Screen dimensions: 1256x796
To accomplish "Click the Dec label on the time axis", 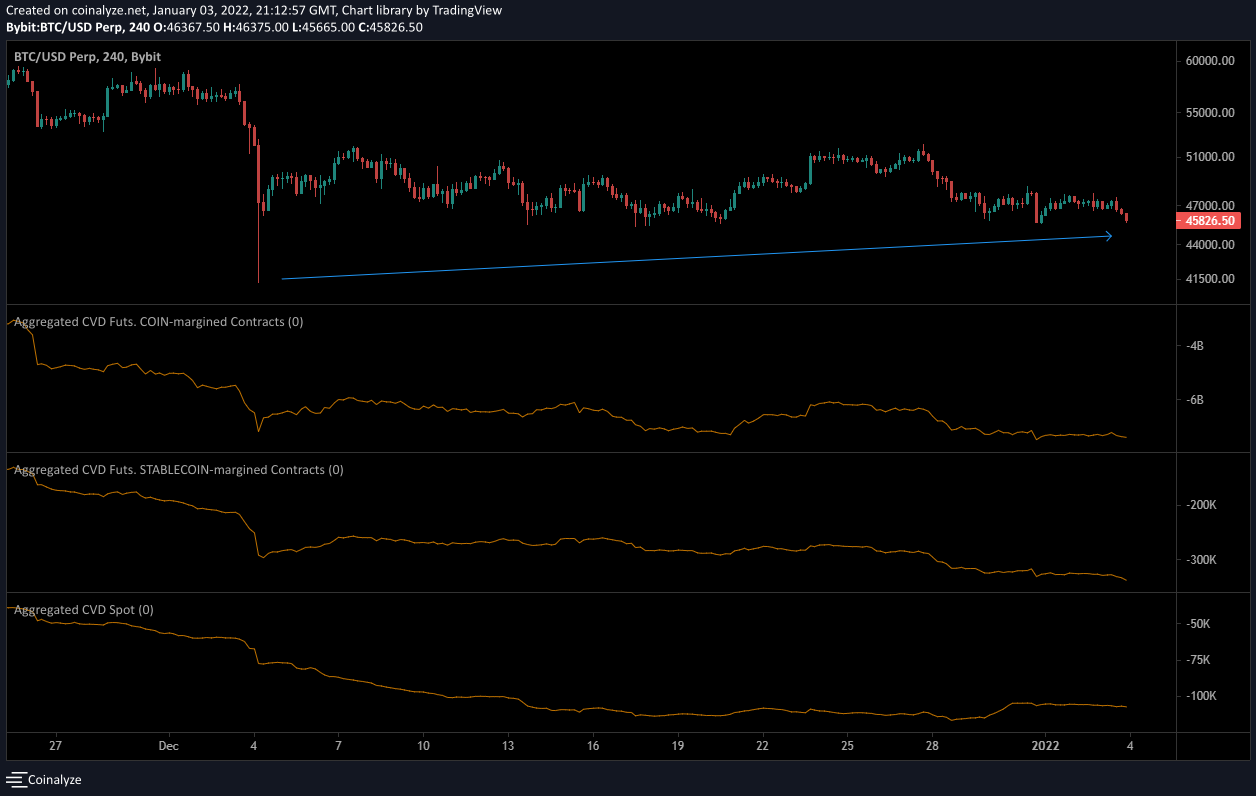I will click(168, 746).
